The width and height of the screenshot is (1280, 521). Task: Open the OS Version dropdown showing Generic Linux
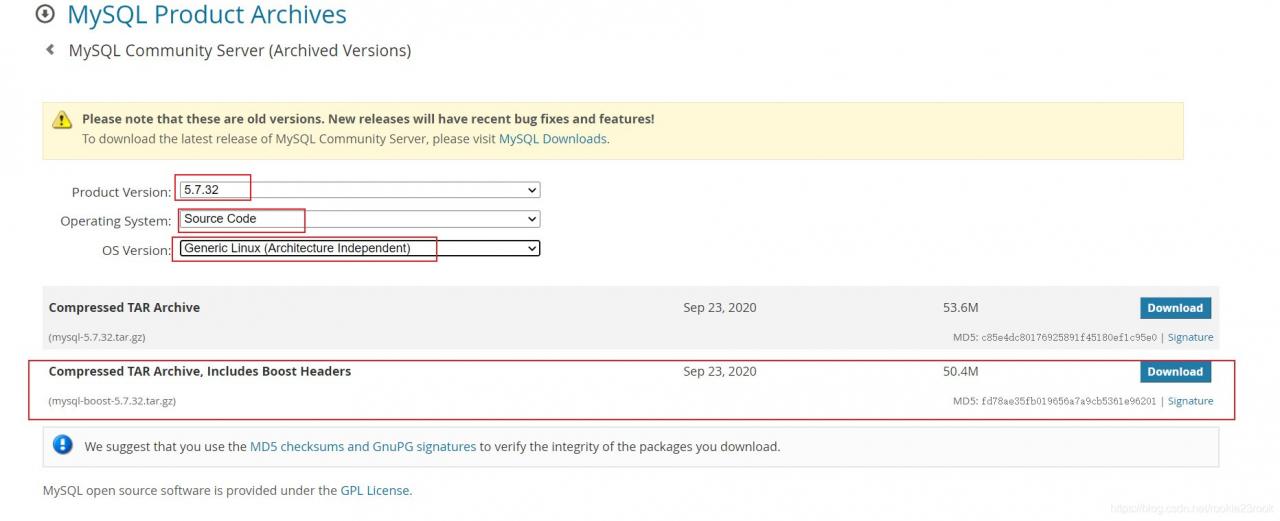pyautogui.click(x=360, y=248)
